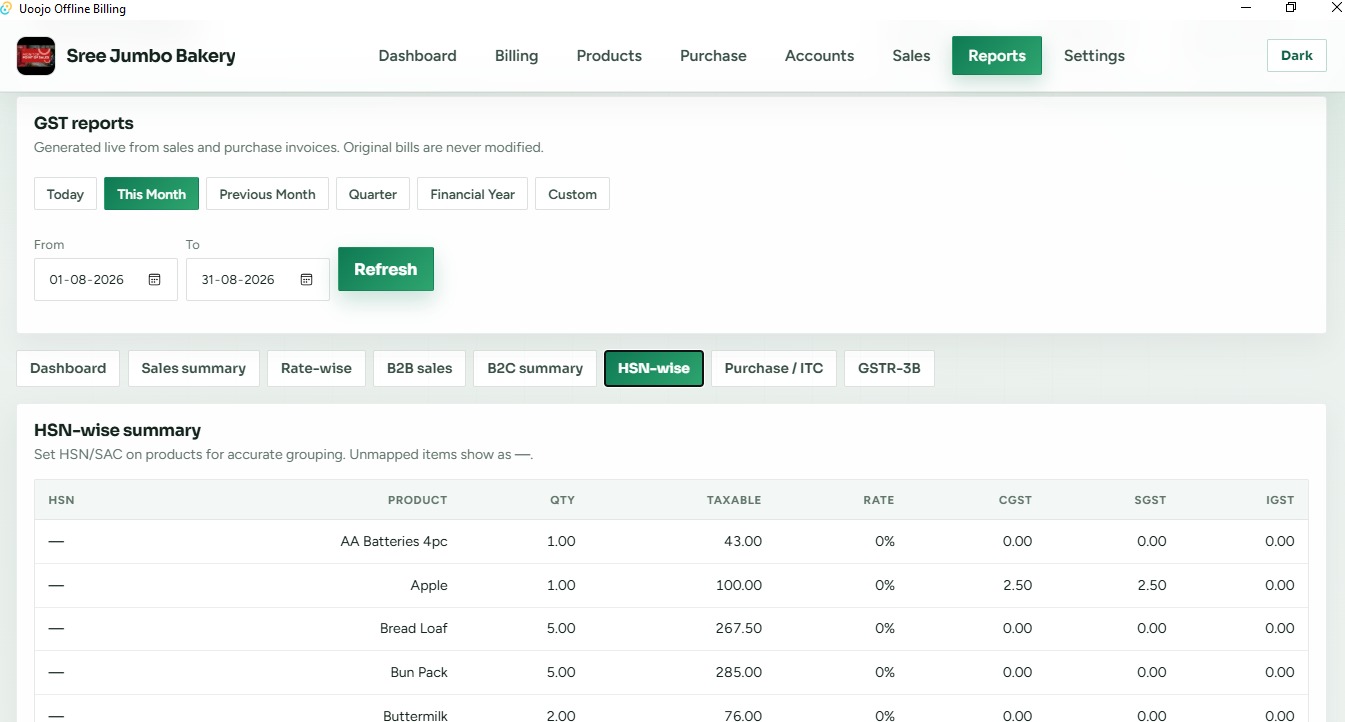Click the Sree Jumbo Bakery logo icon

(36, 56)
